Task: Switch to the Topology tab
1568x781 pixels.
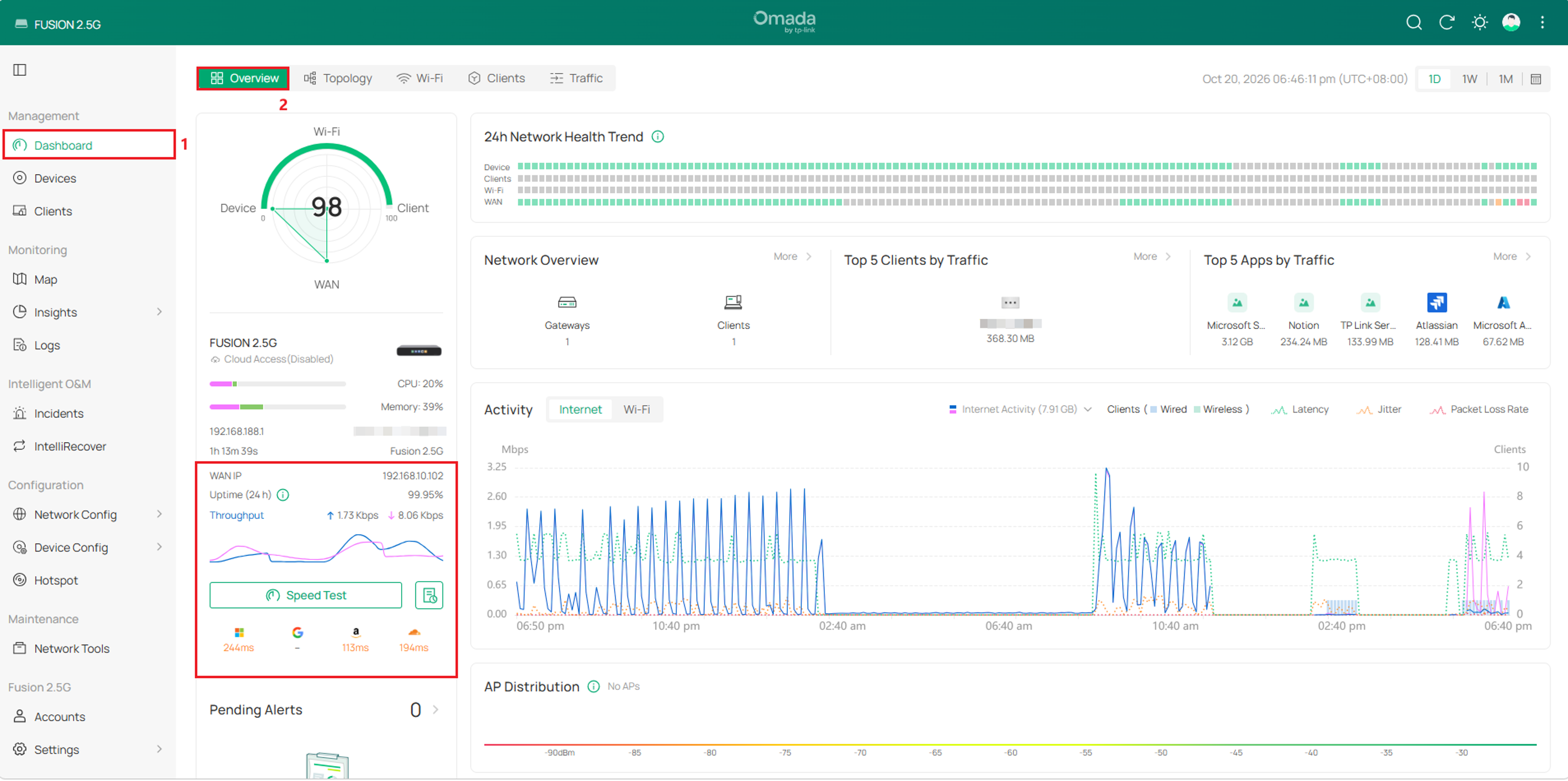Action: tap(338, 78)
